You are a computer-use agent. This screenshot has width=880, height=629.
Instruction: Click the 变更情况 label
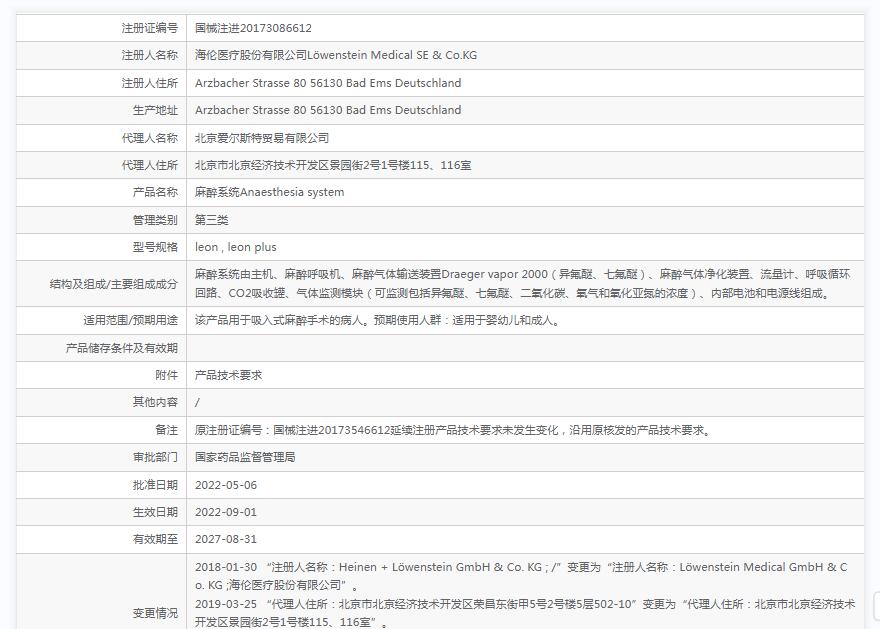155,613
